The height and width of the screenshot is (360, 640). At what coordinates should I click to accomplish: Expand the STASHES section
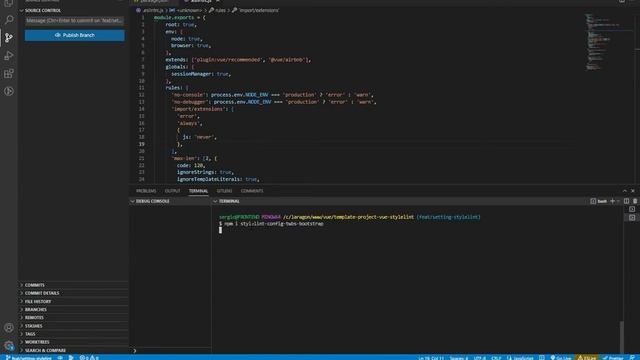[x=73, y=326]
